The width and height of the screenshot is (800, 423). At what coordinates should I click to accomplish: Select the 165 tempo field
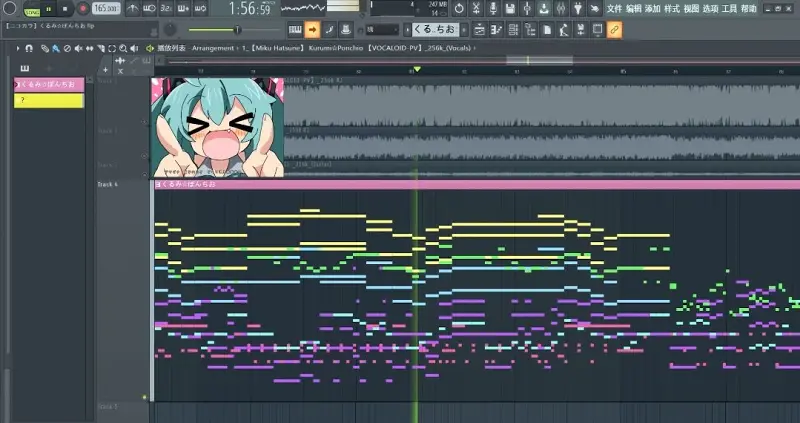106,9
